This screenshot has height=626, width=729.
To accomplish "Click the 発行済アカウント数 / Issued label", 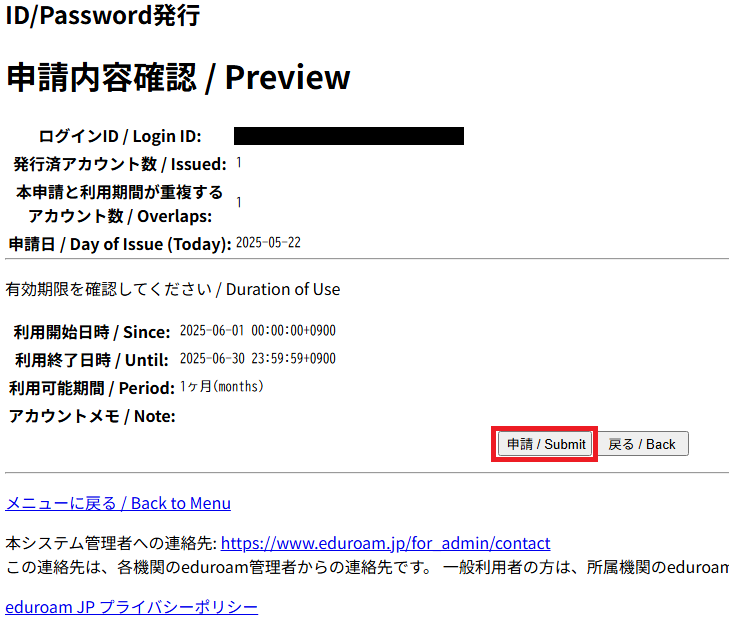I will pyautogui.click(x=120, y=164).
